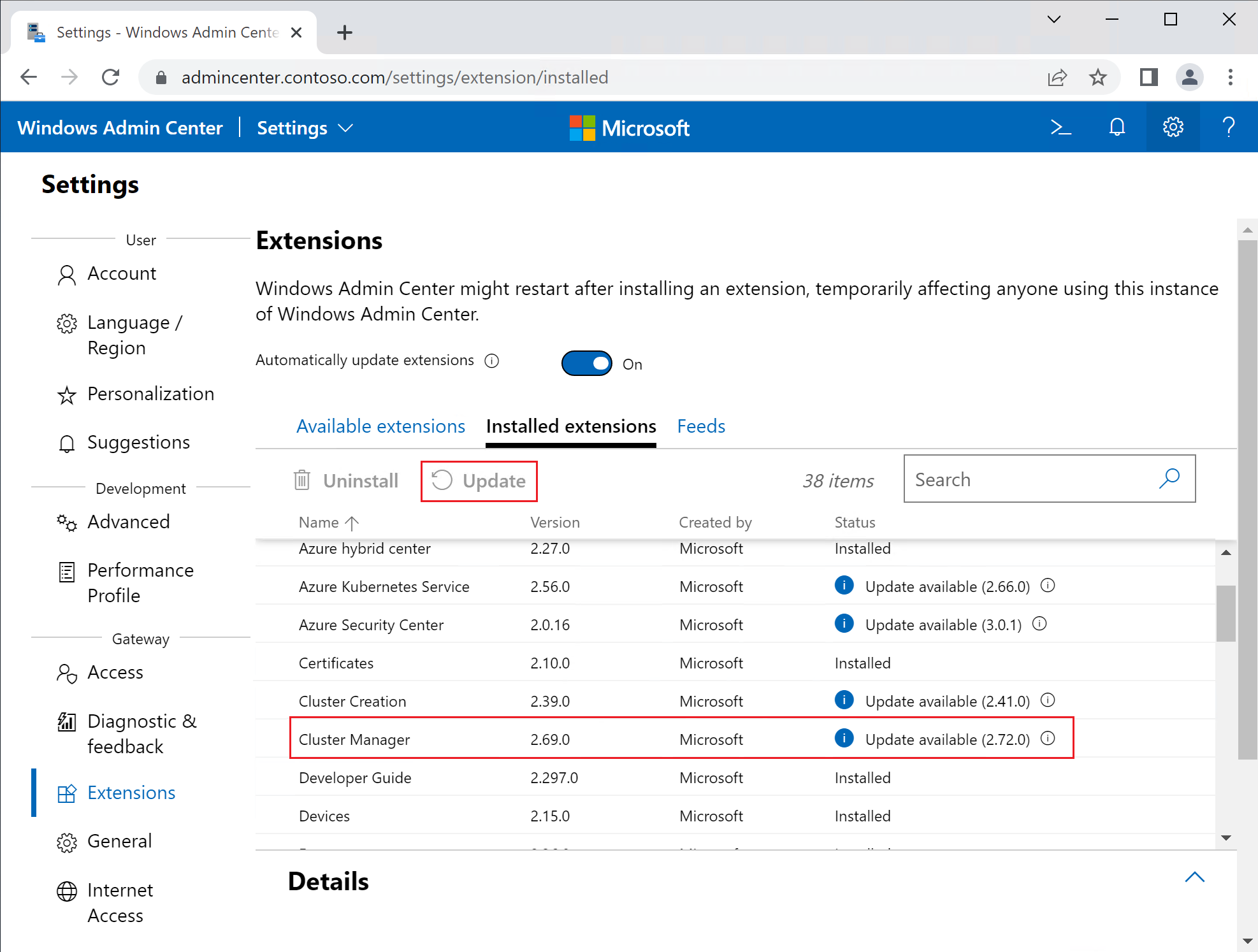Click the extension list scrollbar thumb

click(1225, 613)
